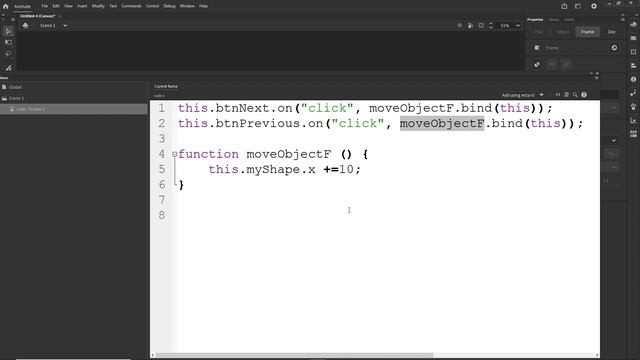The image size is (640, 360).
Task: Click the Actions panel help icon
Action: coord(584,95)
